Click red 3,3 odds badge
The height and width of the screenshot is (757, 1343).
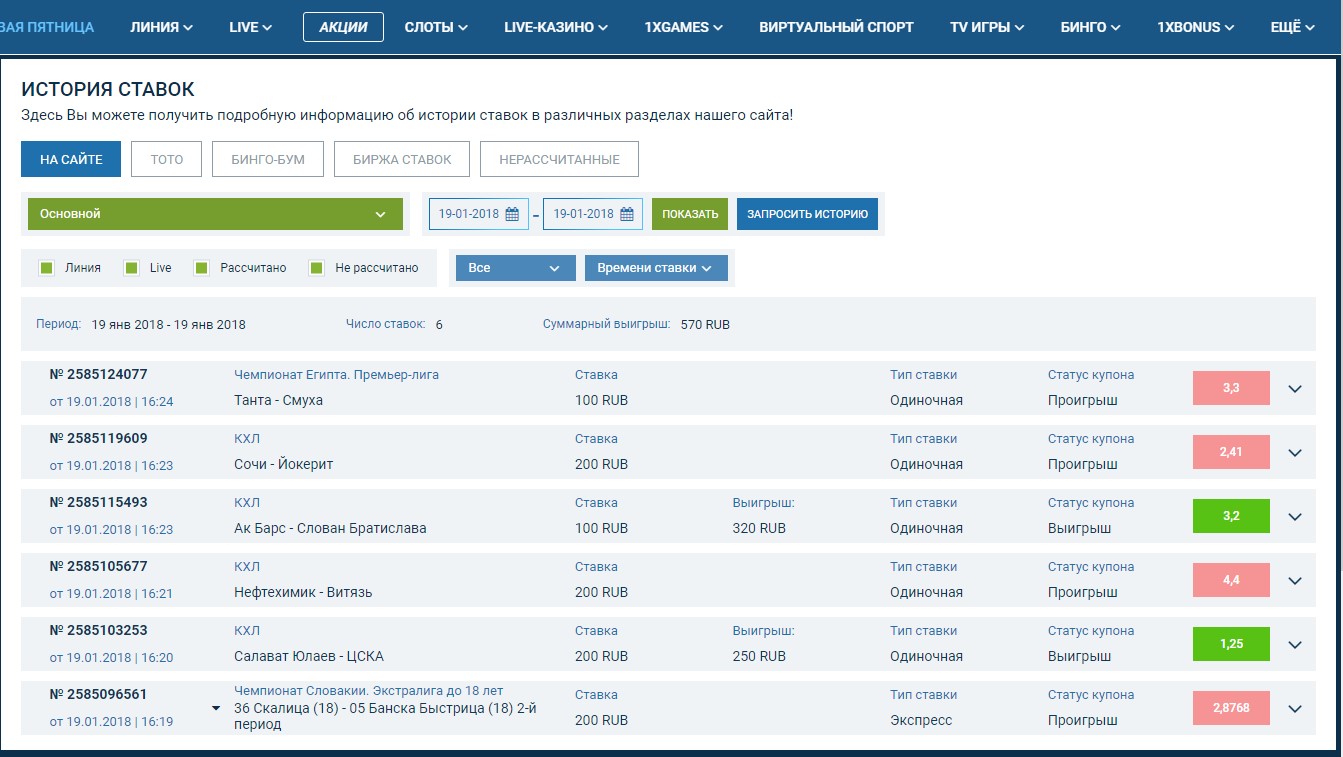(x=1231, y=388)
